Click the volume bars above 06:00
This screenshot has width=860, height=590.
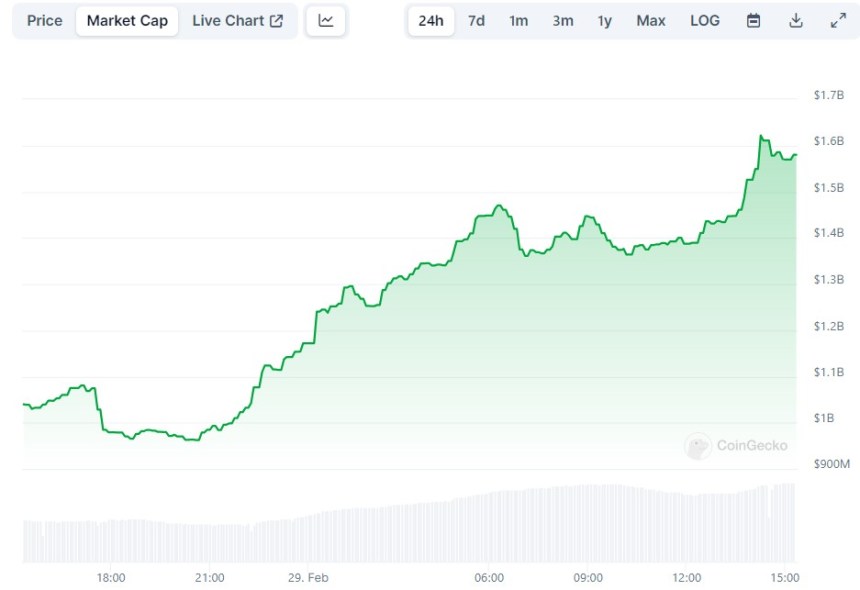490,525
